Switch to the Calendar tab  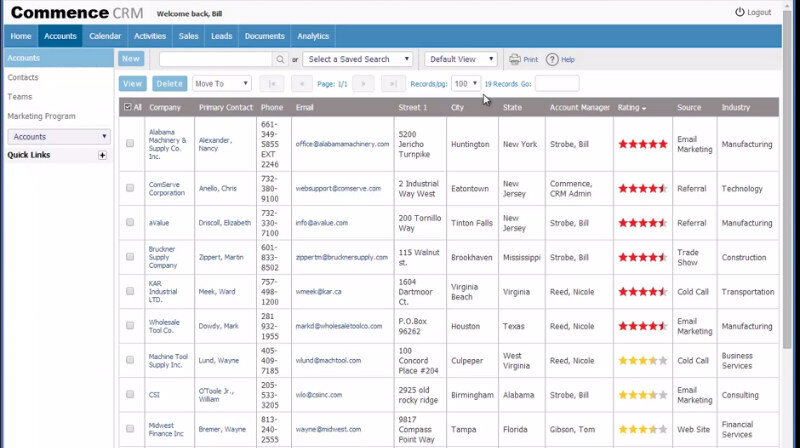(105, 36)
